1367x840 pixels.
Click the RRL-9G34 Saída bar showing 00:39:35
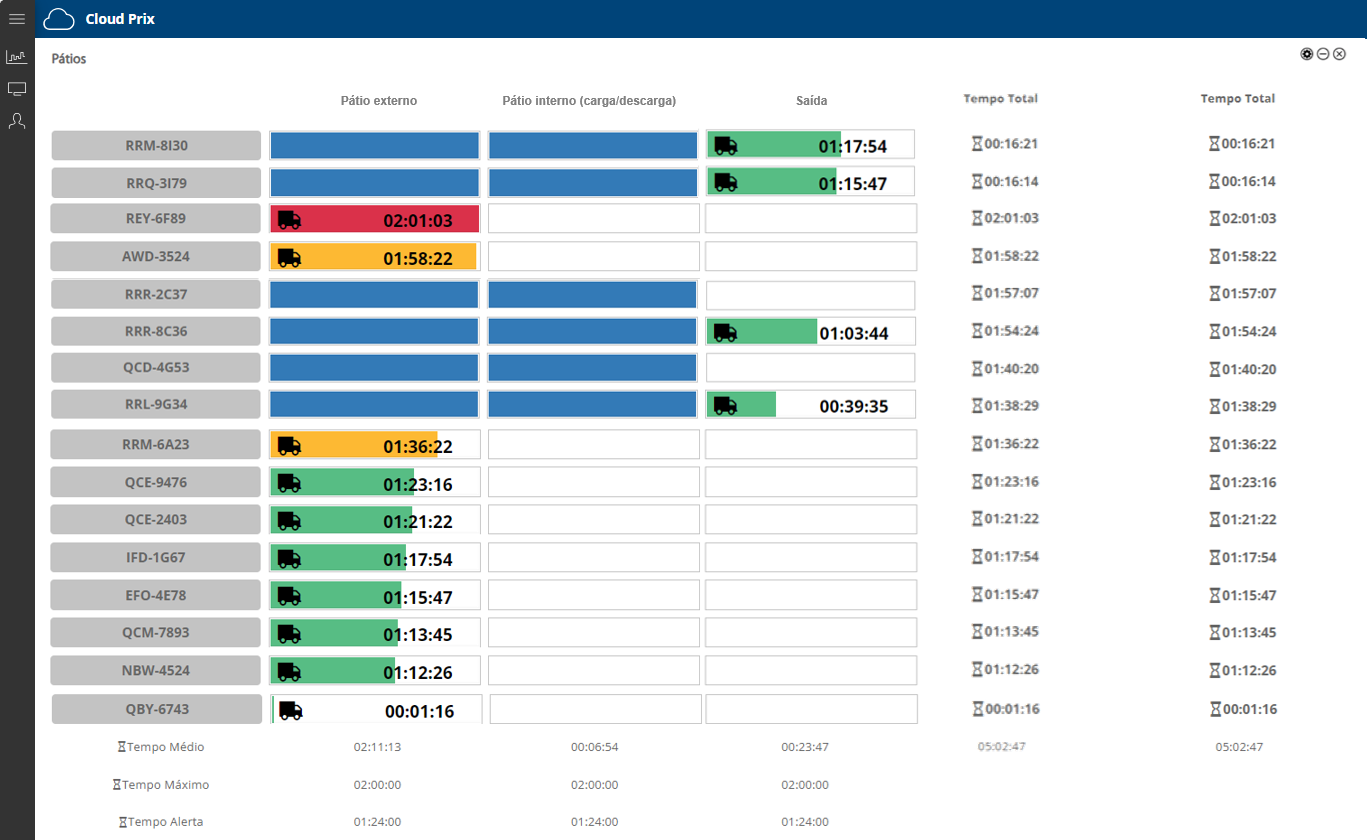810,405
